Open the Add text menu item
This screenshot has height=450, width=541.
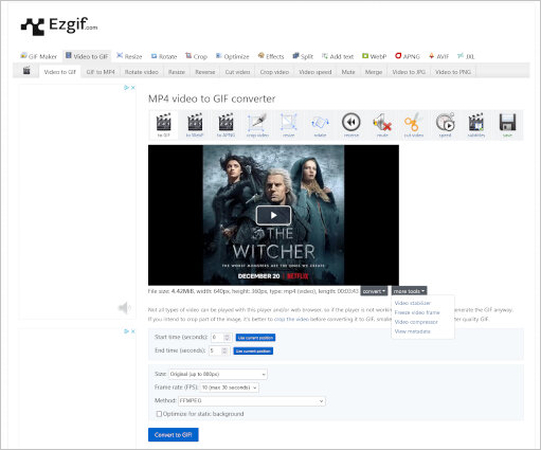click(338, 56)
